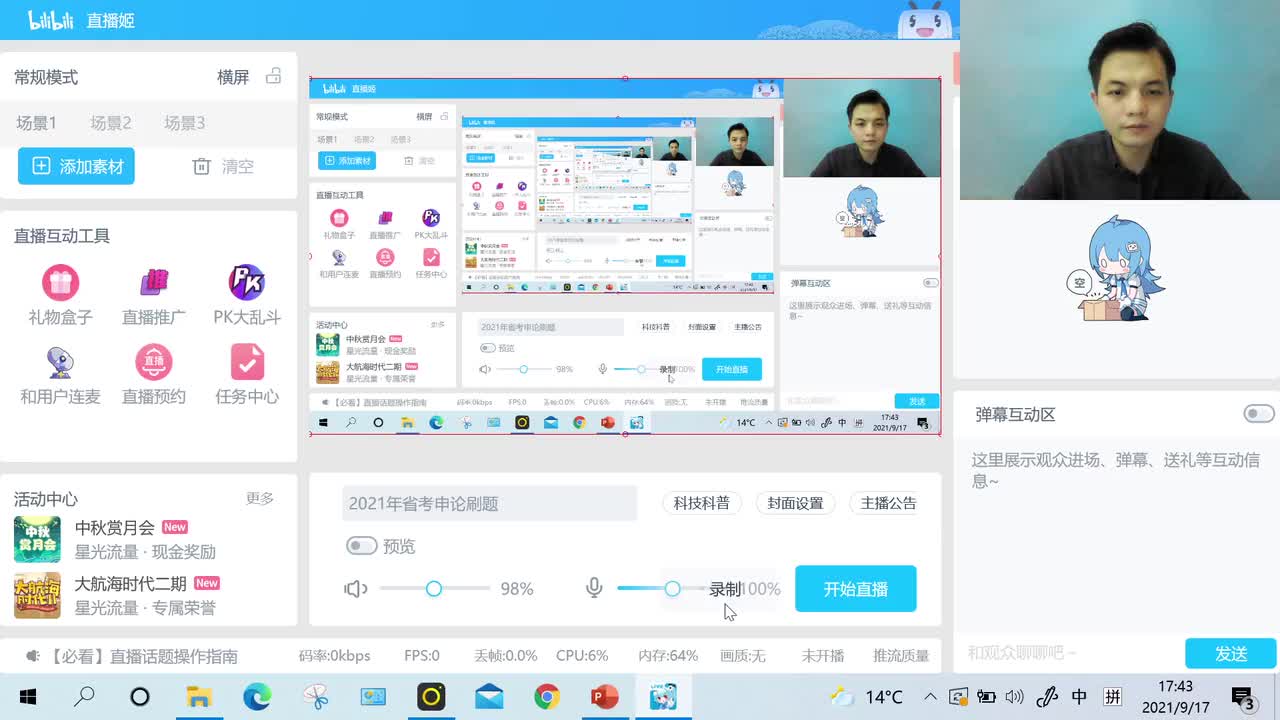This screenshot has width=1280, height=720.
Task: Click the system volume tray icon
Action: 1014,697
